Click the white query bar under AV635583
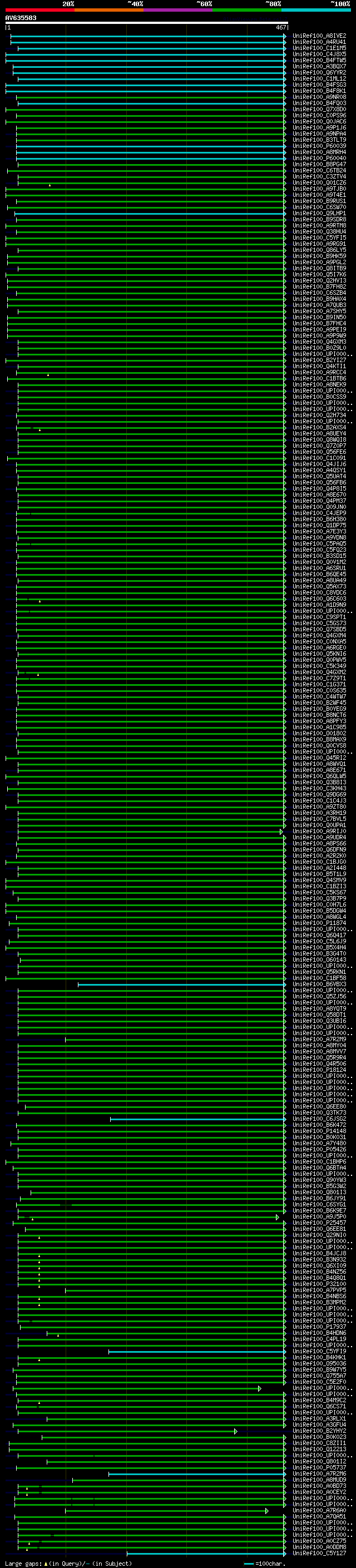Image resolution: width=356 pixels, height=1568 pixels. (x=147, y=22)
